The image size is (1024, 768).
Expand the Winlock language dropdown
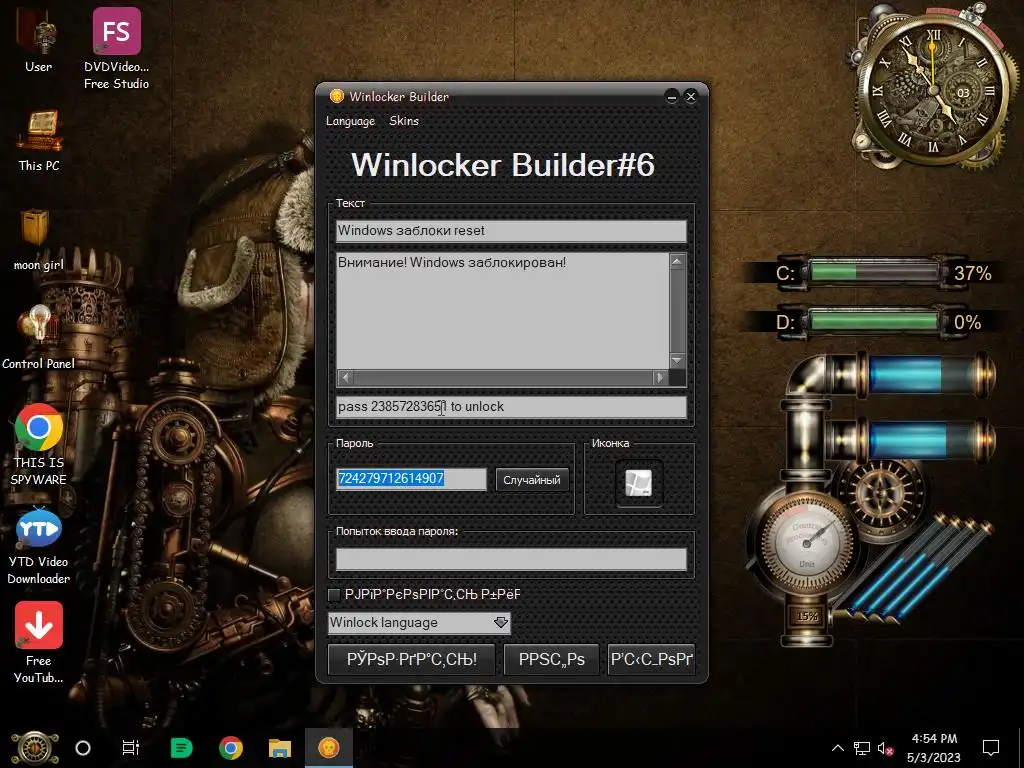coord(500,622)
